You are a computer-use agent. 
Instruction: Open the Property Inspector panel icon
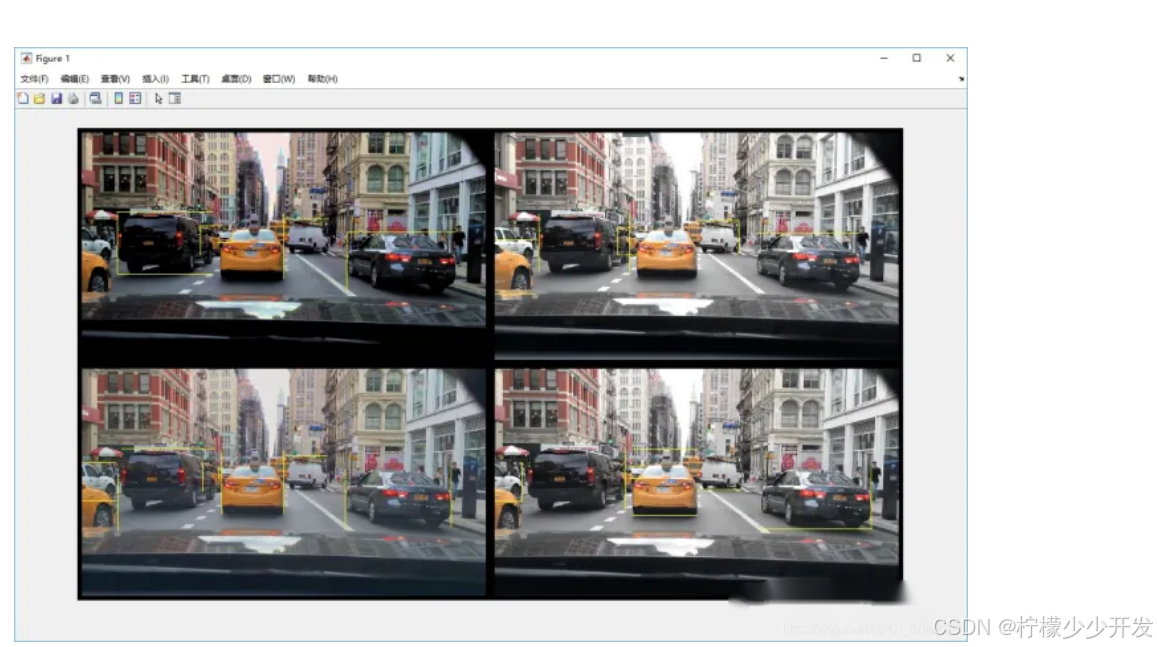tap(175, 98)
